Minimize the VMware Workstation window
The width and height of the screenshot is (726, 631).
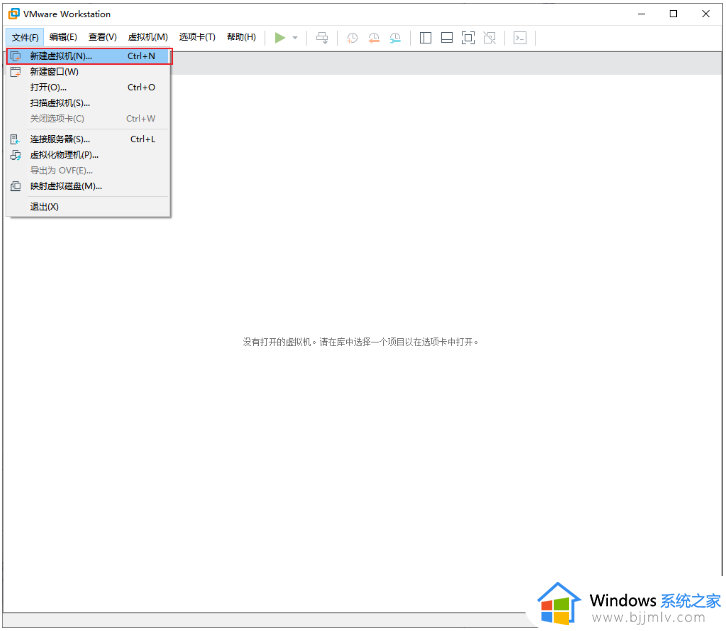(x=641, y=14)
